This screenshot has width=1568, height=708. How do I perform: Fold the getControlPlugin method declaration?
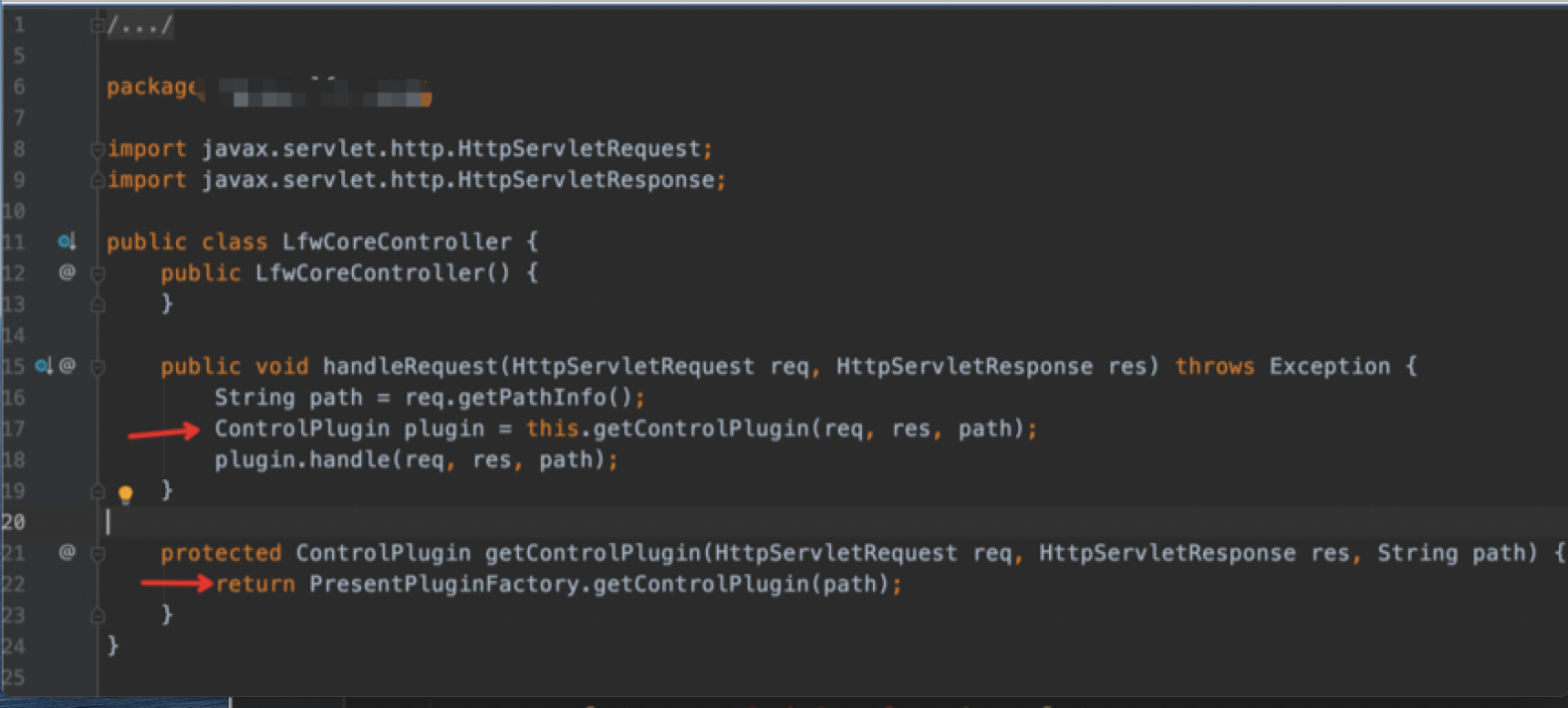tap(97, 553)
